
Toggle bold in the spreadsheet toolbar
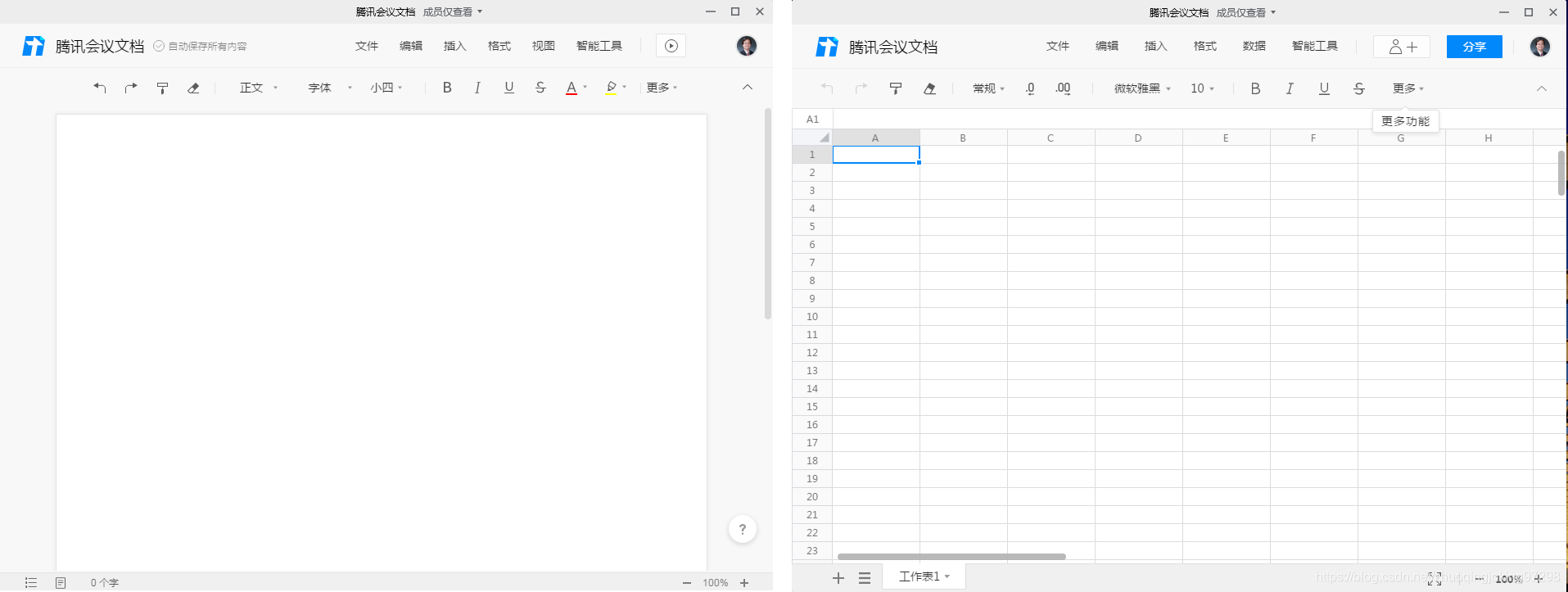point(1255,88)
